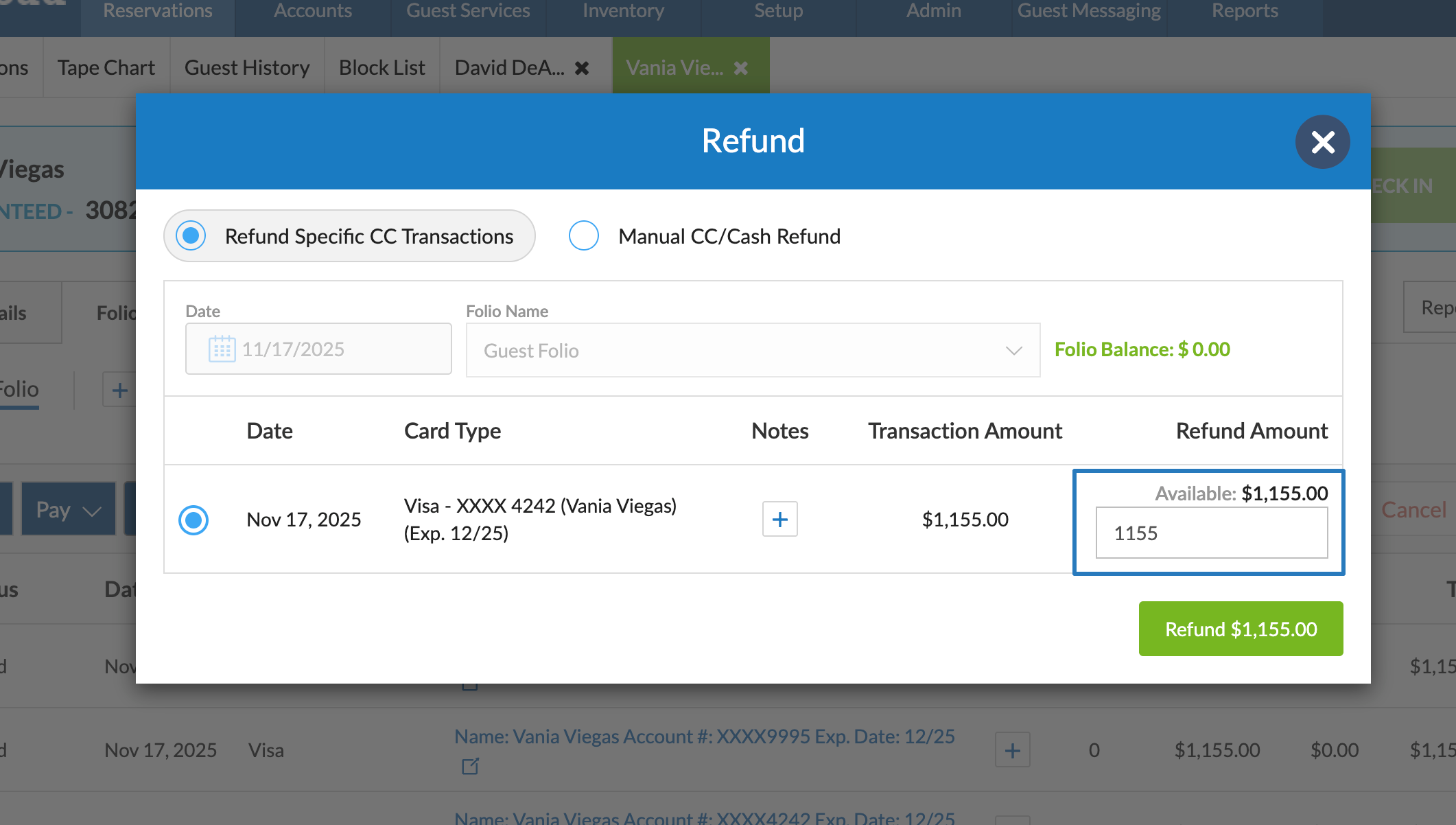1456x825 pixels.
Task: Switch to the Tape Chart tab
Action: click(106, 68)
